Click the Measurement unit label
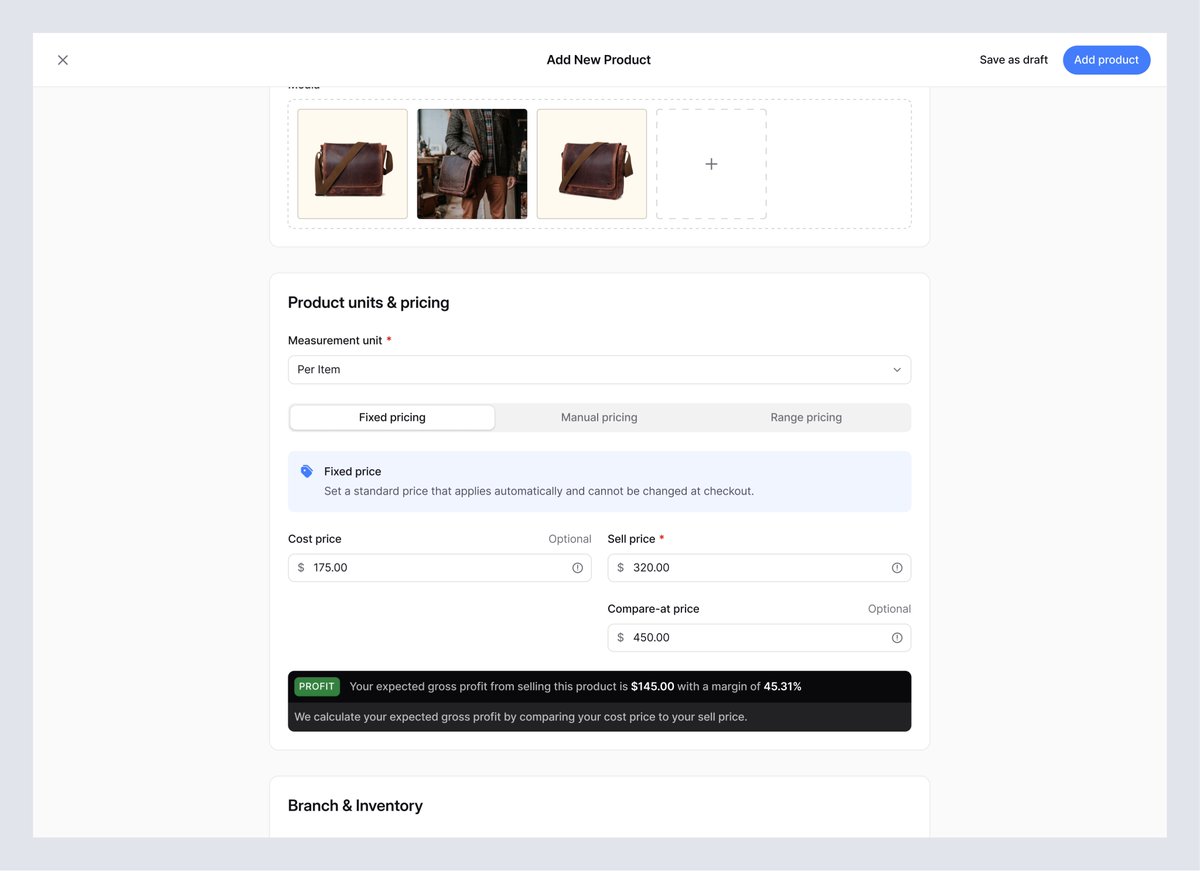The width and height of the screenshot is (1200, 871). coord(335,340)
